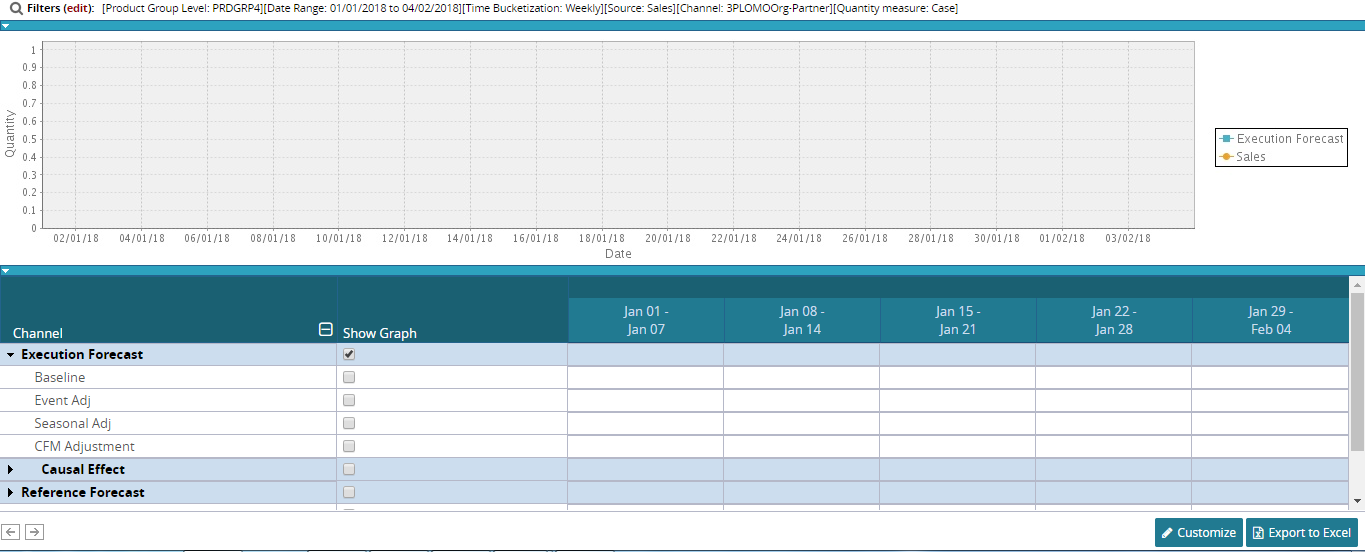The width and height of the screenshot is (1365, 552).
Task: Collapse the chart panel with the top arrow
Action: 6,26
